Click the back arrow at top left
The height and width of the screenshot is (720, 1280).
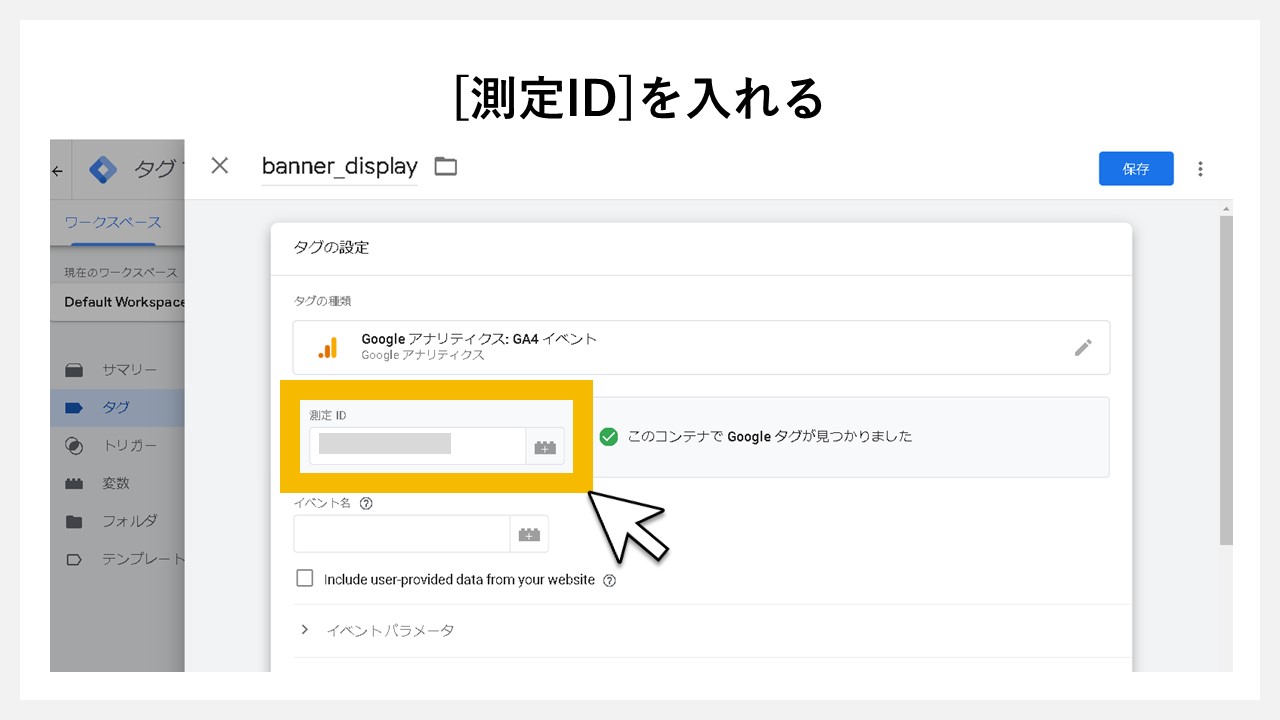tap(57, 170)
